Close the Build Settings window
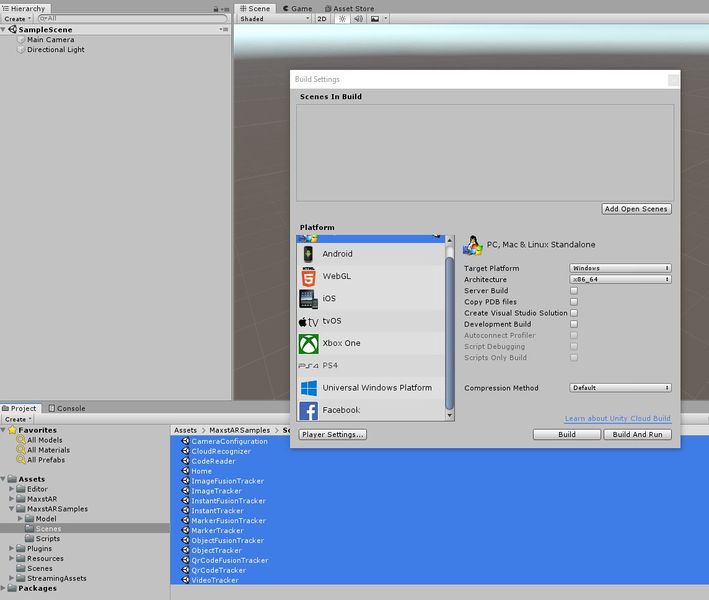 tap(673, 80)
